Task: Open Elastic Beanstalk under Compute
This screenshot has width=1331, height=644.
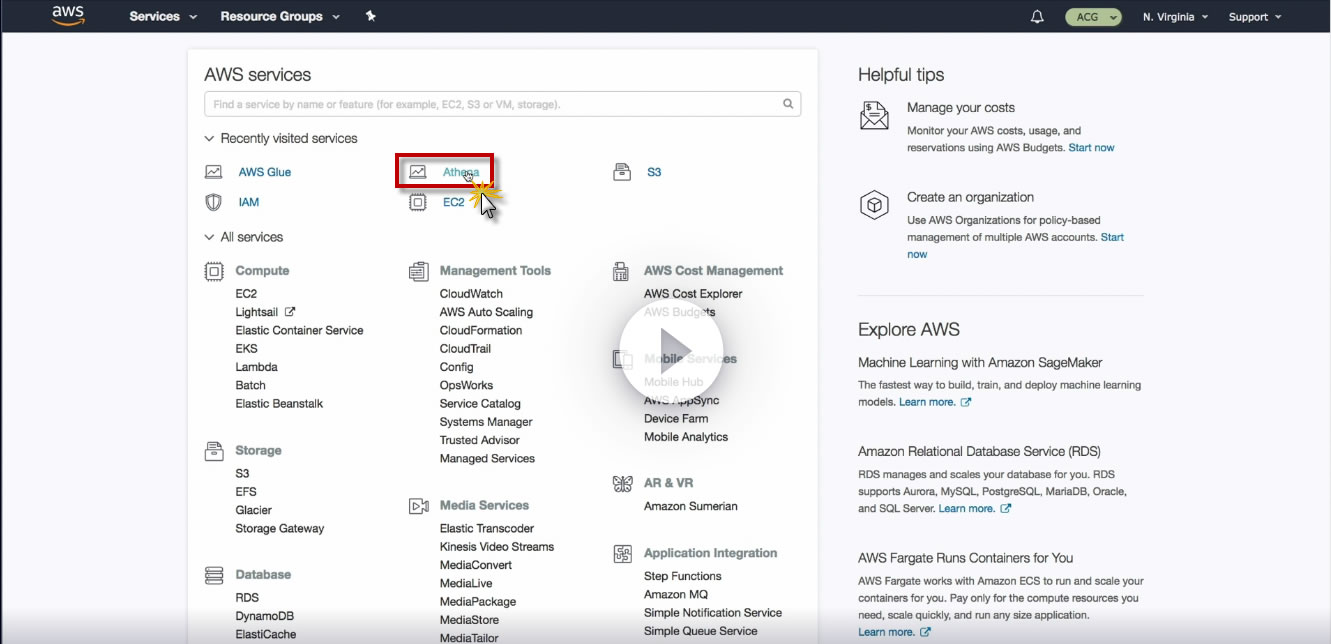Action: point(279,404)
